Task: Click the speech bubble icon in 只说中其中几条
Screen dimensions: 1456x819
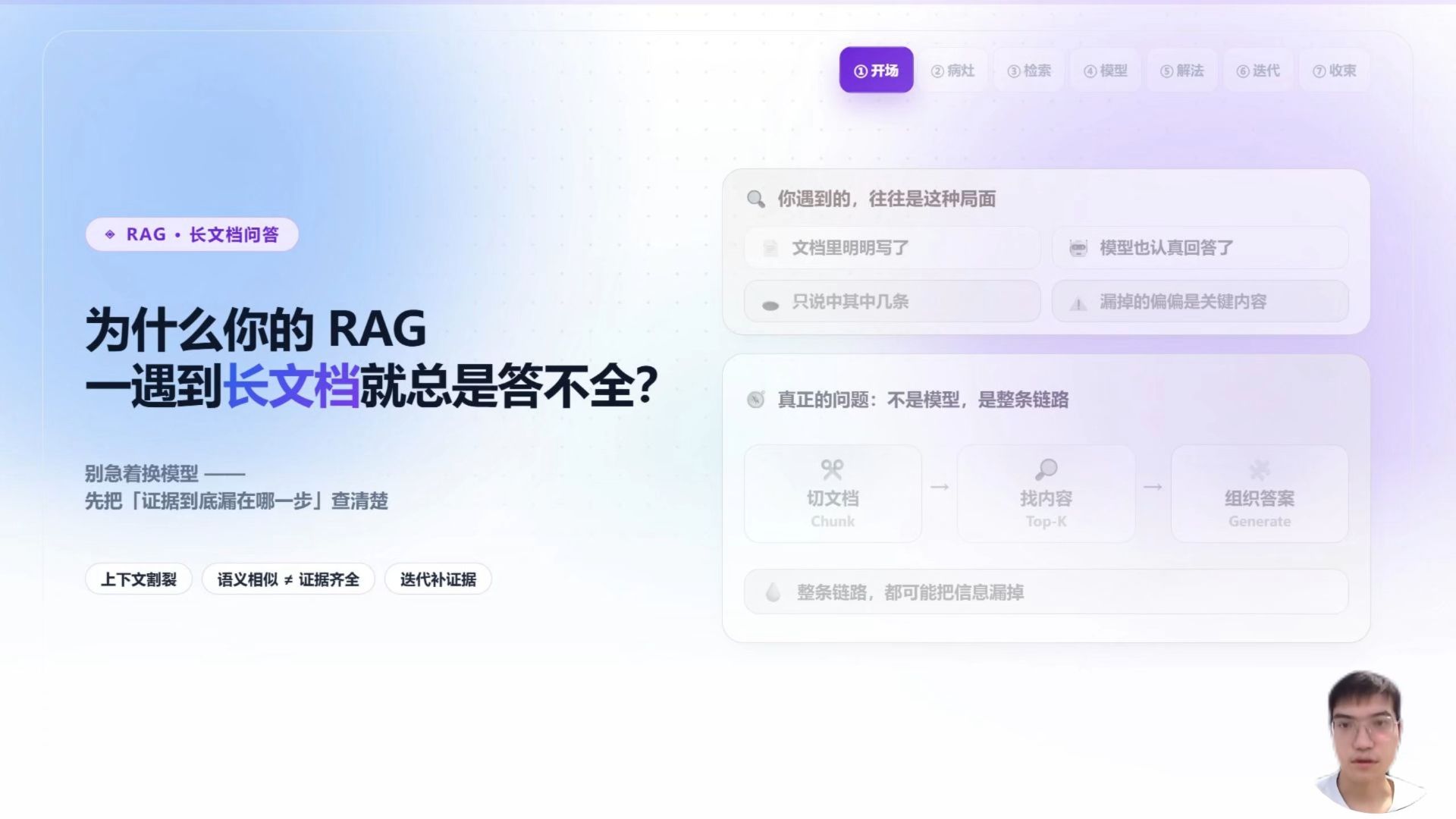Action: point(770,305)
